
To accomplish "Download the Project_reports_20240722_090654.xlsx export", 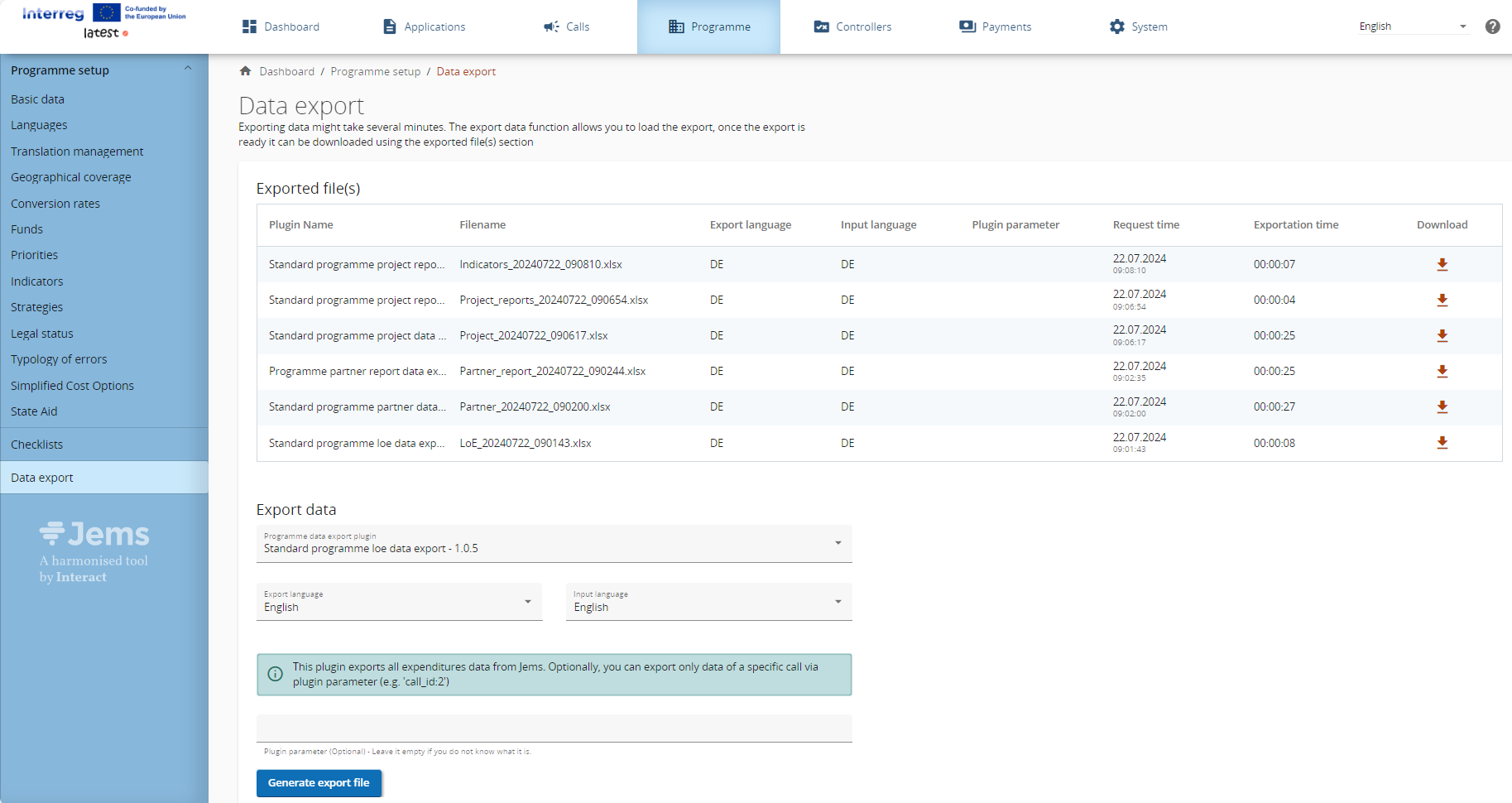I will click(x=1442, y=301).
